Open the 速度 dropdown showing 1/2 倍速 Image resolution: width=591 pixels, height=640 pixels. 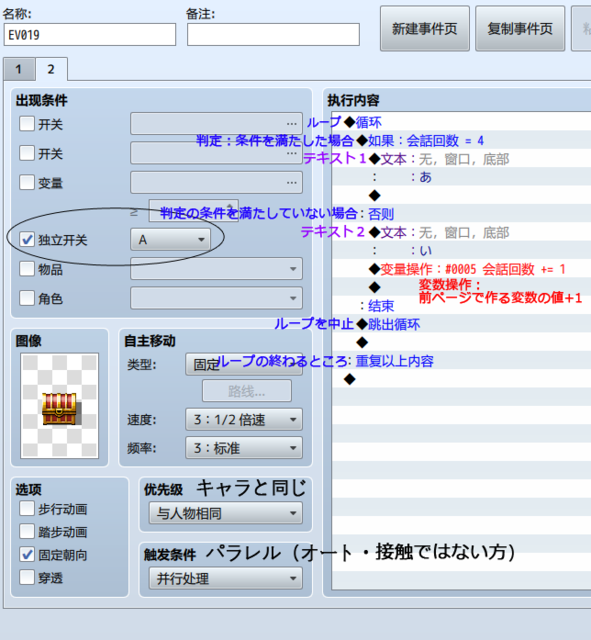(x=244, y=420)
